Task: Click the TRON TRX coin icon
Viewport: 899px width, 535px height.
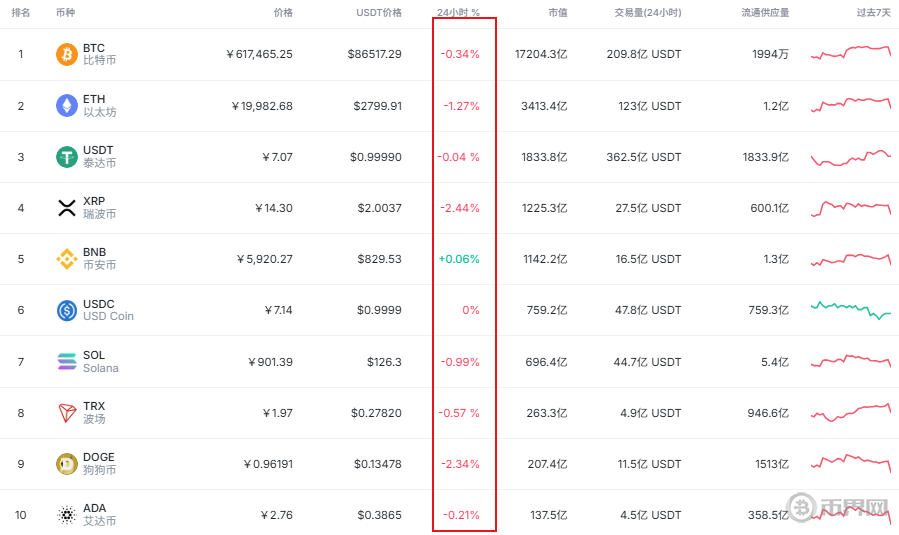Action: 67,413
